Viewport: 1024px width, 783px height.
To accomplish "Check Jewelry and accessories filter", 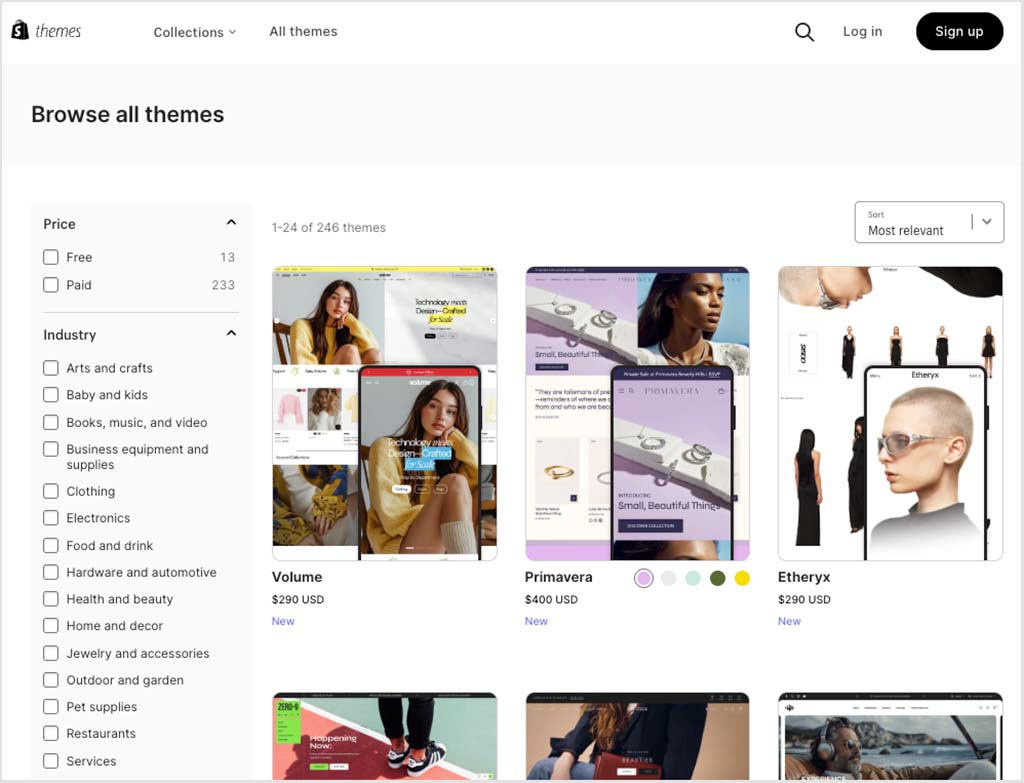I will point(50,653).
